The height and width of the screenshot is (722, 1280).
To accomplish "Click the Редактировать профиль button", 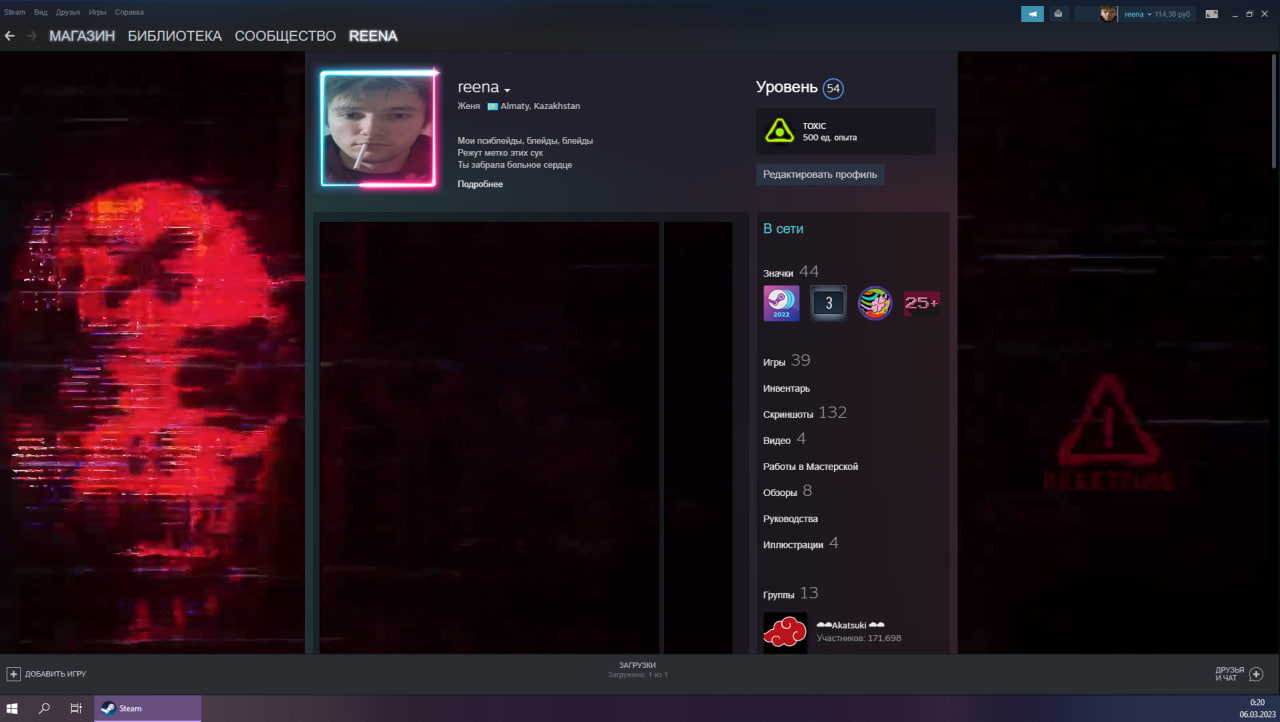I will (820, 174).
